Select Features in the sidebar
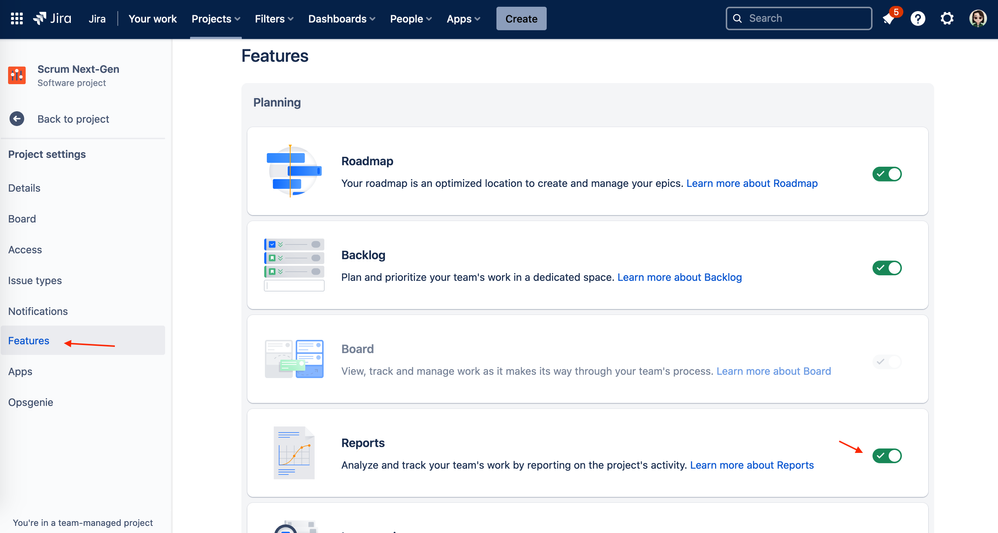998x533 pixels. (83, 341)
